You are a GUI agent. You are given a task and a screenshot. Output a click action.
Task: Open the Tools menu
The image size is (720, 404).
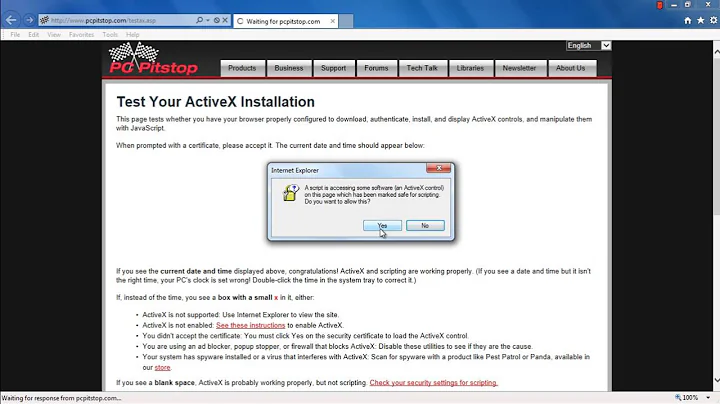110,34
